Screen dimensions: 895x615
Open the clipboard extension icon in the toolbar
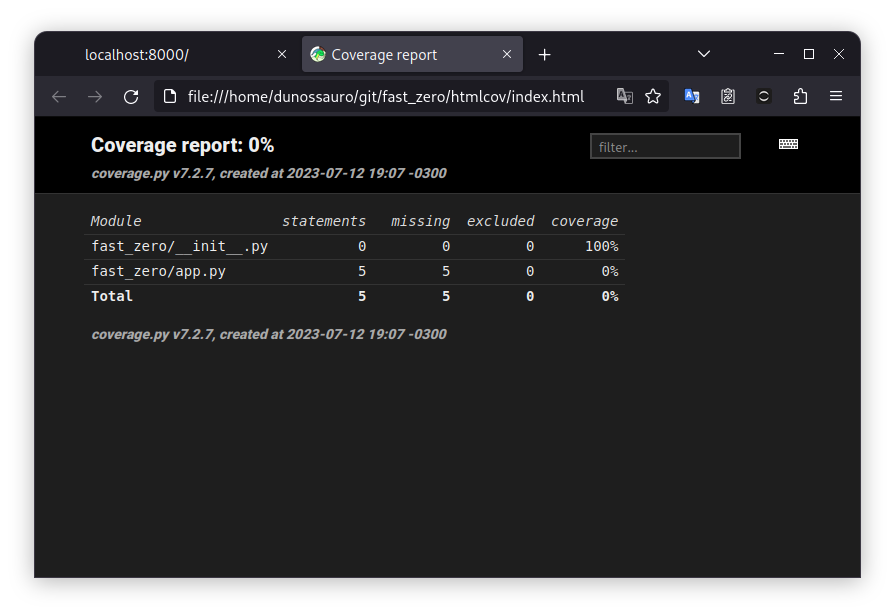[x=728, y=97]
